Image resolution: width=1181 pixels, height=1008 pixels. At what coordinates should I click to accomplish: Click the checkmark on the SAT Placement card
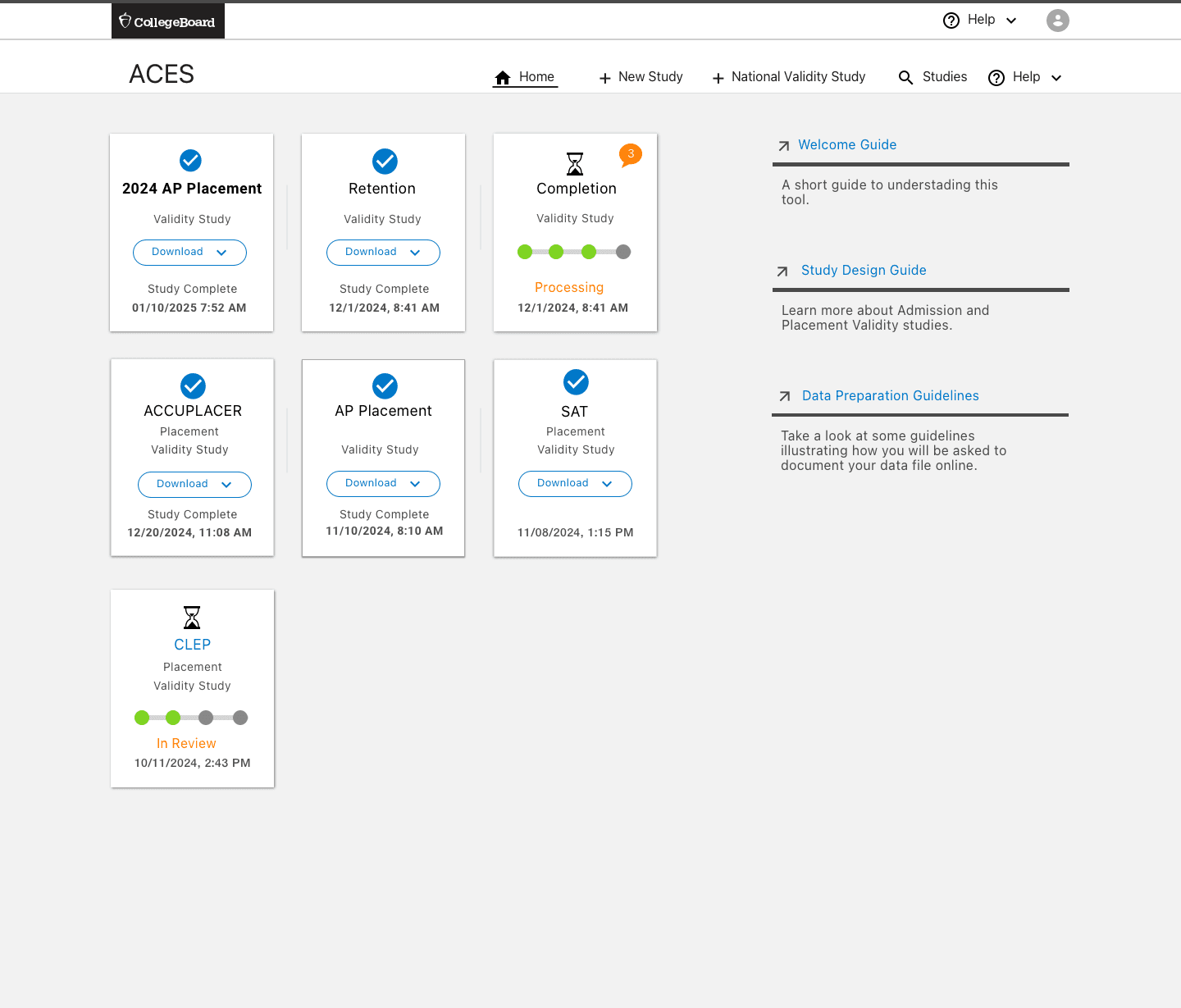575,382
